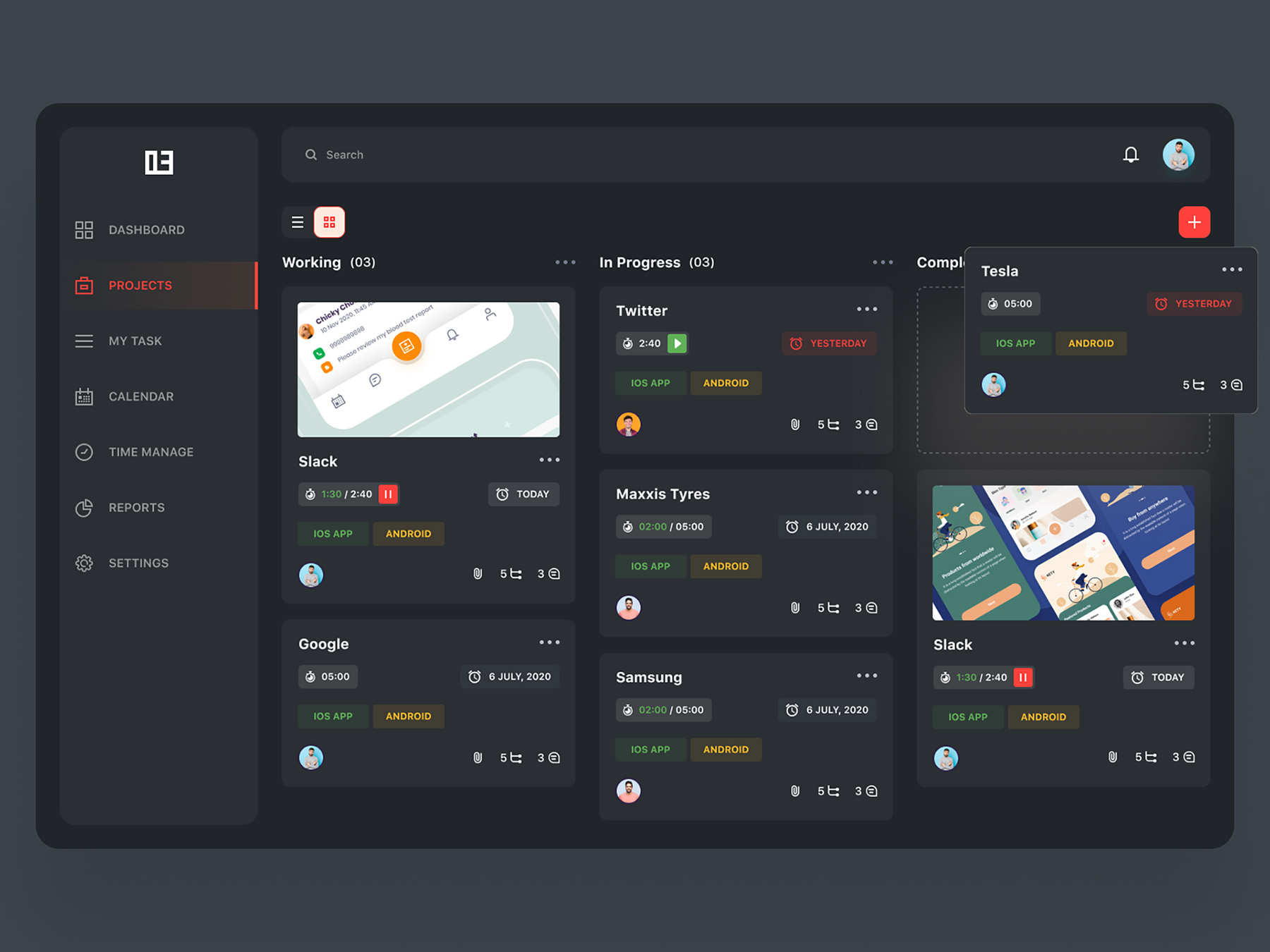Open Twitter card options menu
The image size is (1270, 952).
point(867,309)
